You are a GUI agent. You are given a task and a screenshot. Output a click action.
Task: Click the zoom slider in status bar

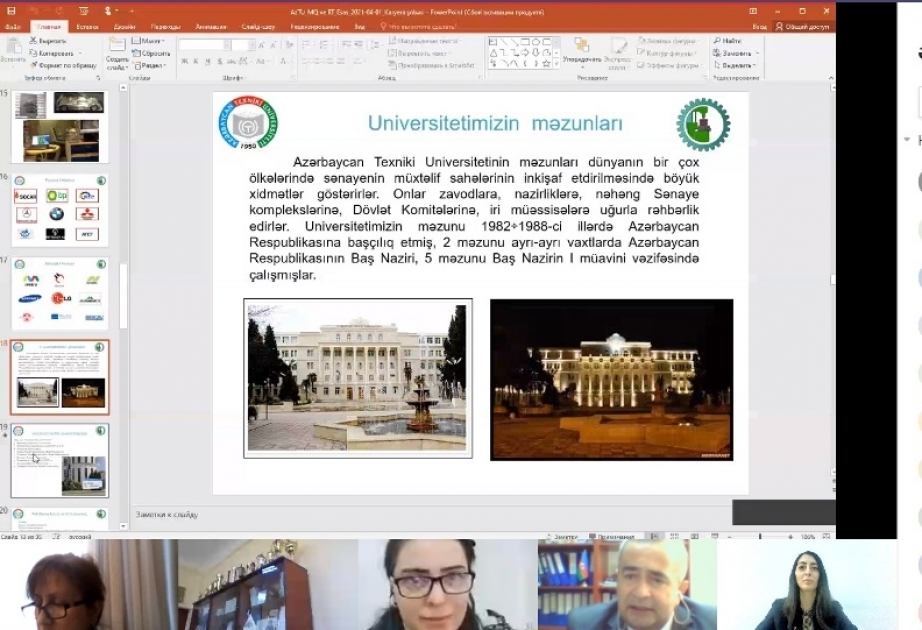(x=760, y=536)
